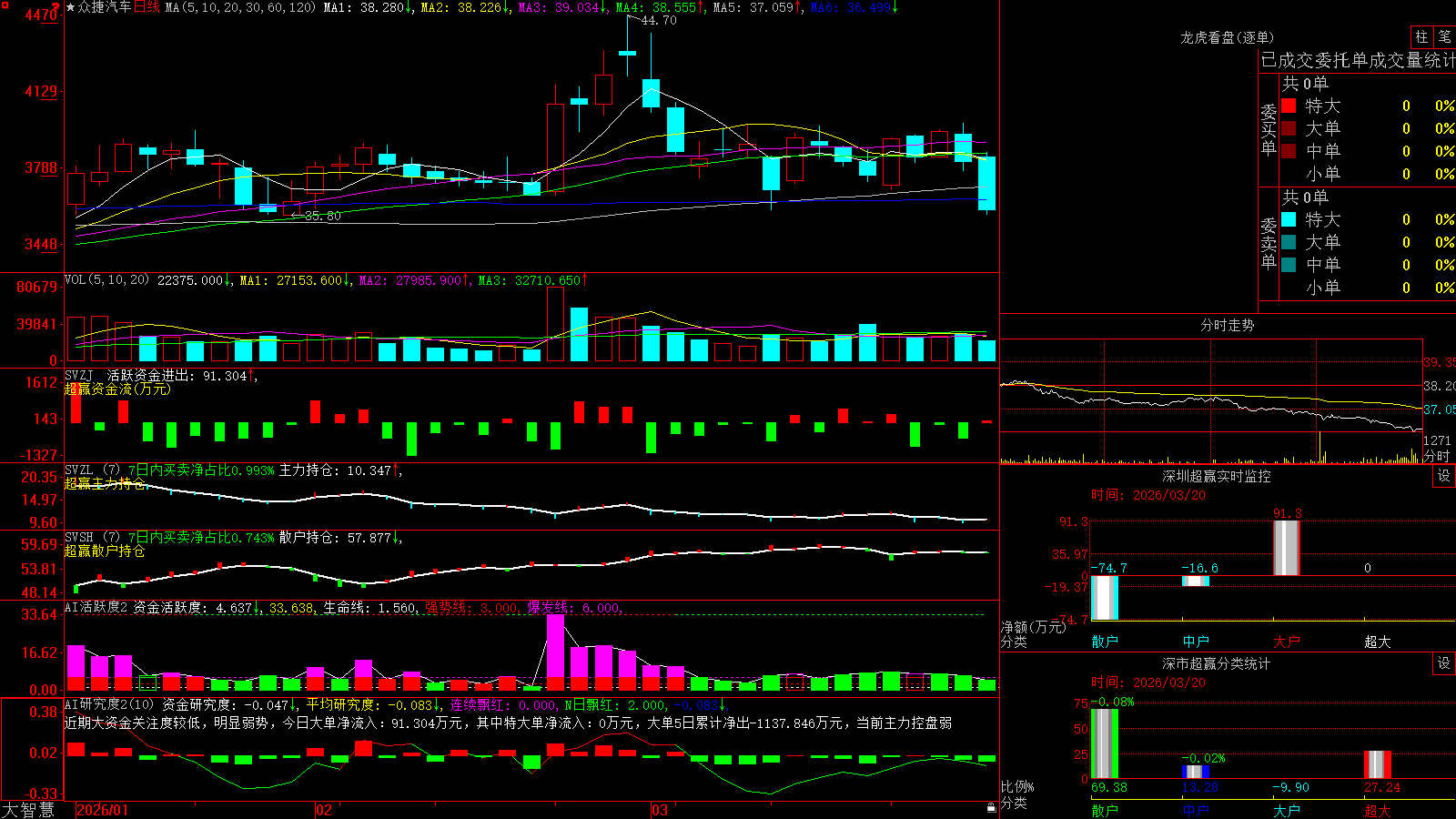
Task: Click the red 特大 swatch under 委买单
Action: click(x=1289, y=106)
